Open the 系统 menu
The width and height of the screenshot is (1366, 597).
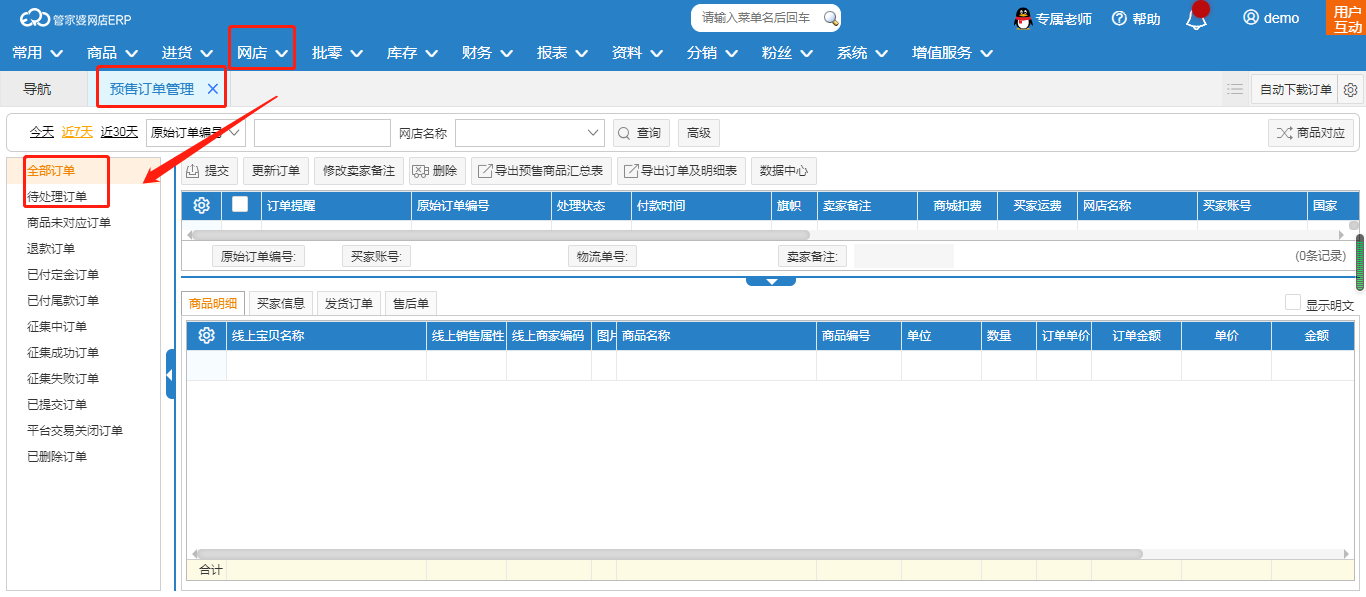coord(862,53)
